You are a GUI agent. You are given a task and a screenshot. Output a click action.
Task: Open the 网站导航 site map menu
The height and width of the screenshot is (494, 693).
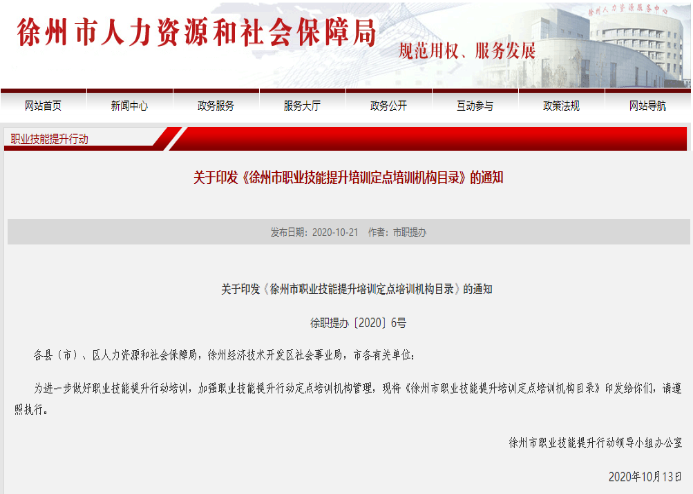(647, 105)
